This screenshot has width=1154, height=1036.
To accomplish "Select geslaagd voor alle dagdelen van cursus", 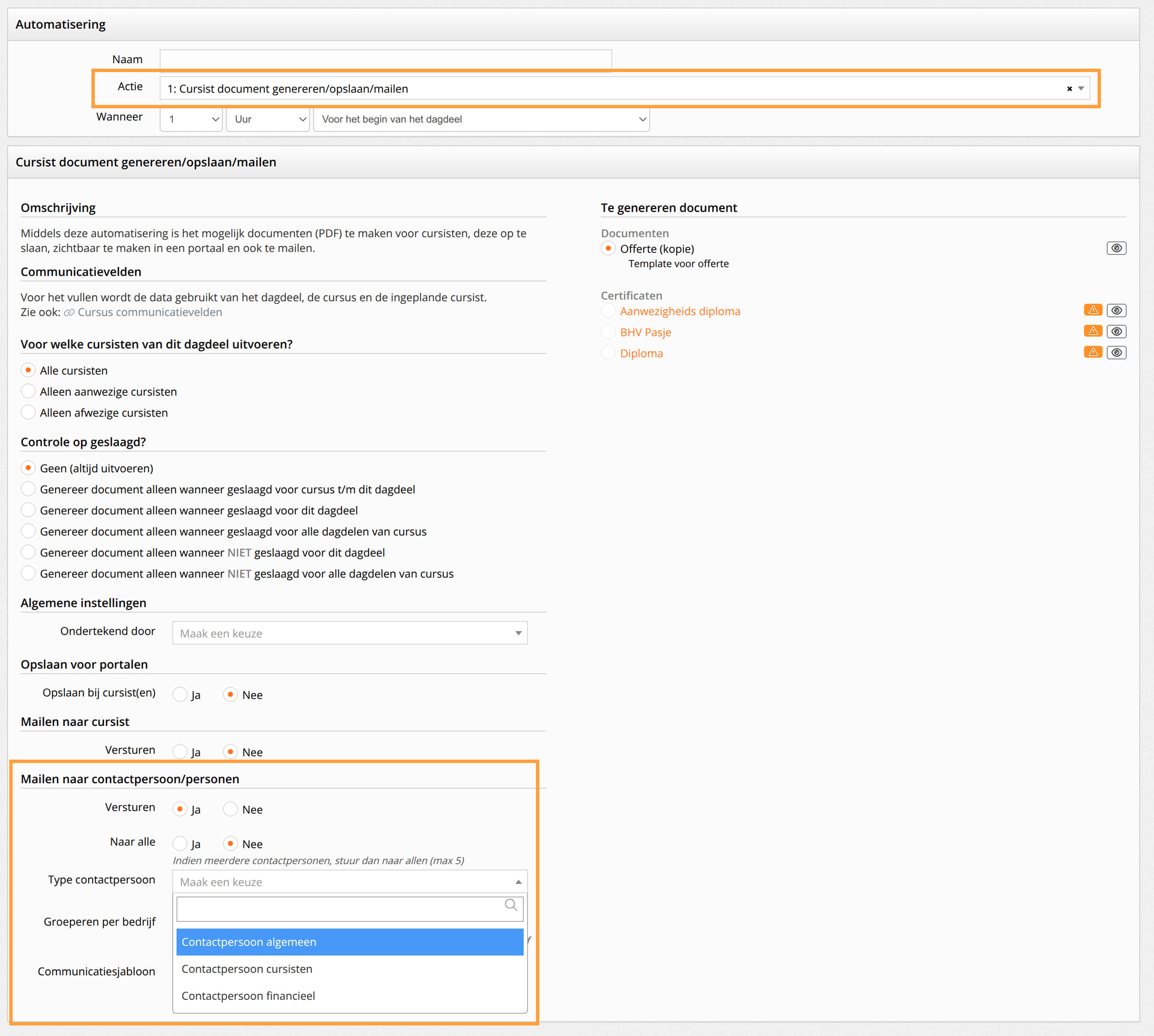I will coord(28,531).
